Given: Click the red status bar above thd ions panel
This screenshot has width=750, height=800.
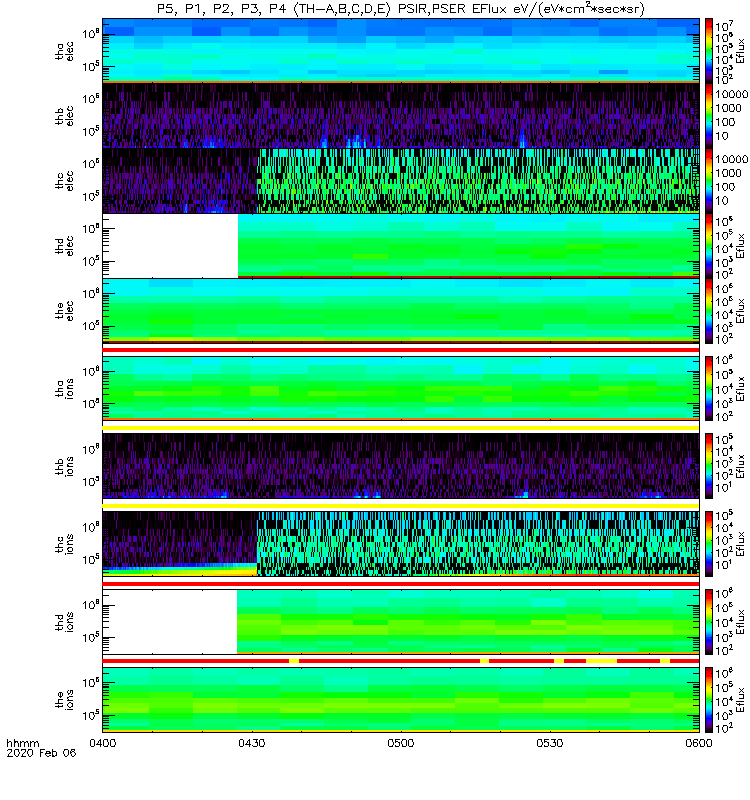Looking at the screenshot, I should pos(401,584).
